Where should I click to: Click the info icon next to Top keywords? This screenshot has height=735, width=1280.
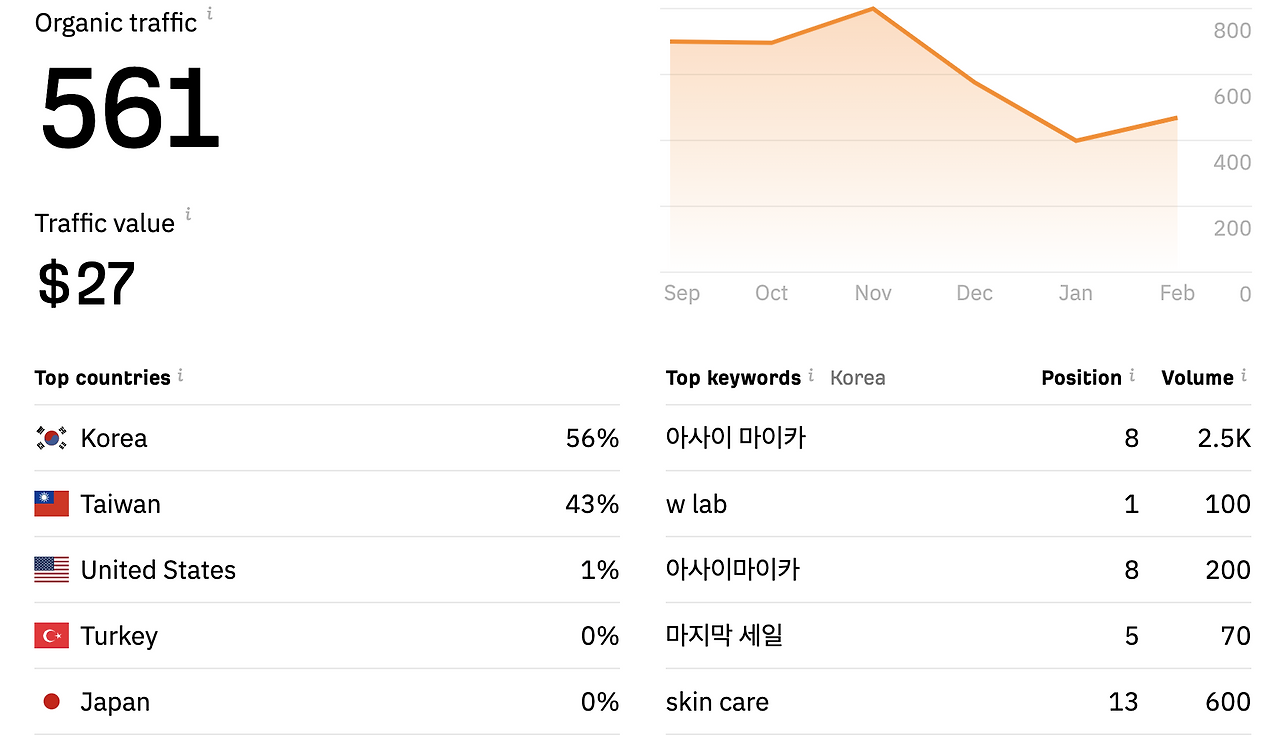coord(811,375)
